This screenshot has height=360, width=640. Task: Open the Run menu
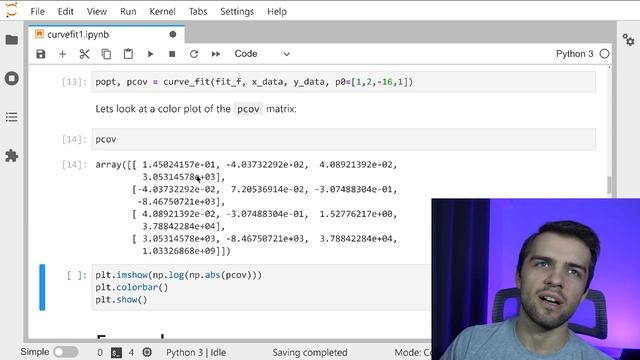click(x=128, y=11)
